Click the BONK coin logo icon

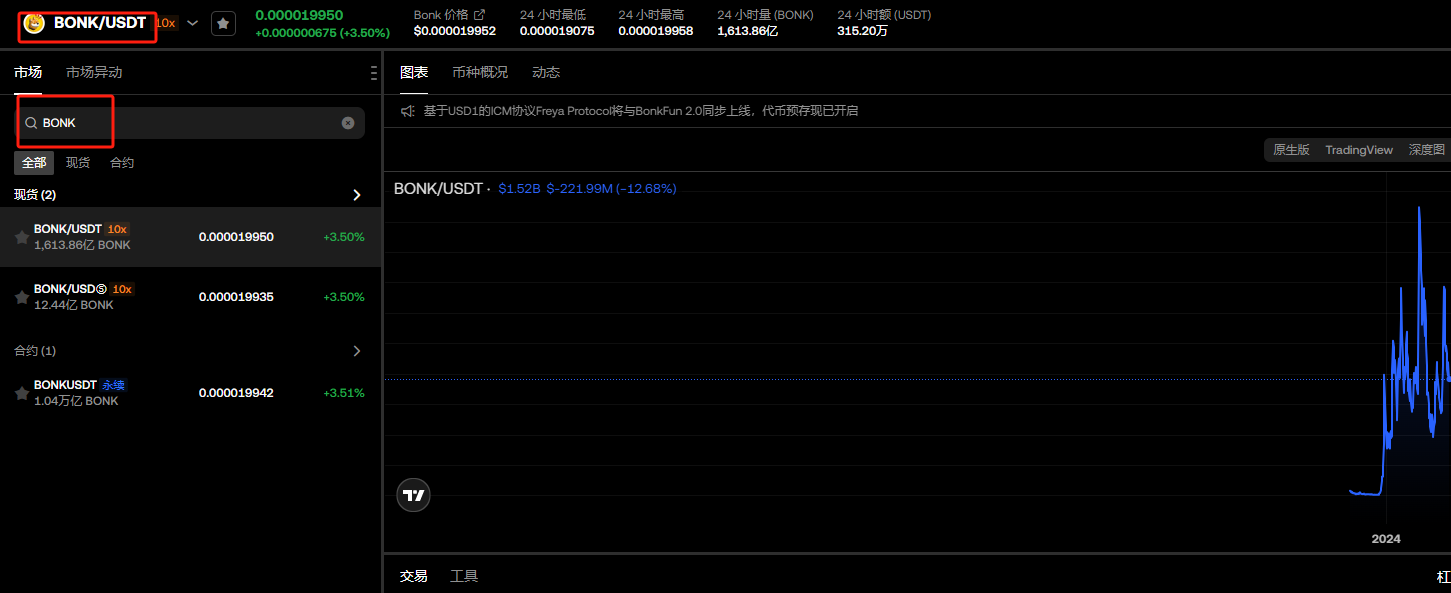coord(34,23)
